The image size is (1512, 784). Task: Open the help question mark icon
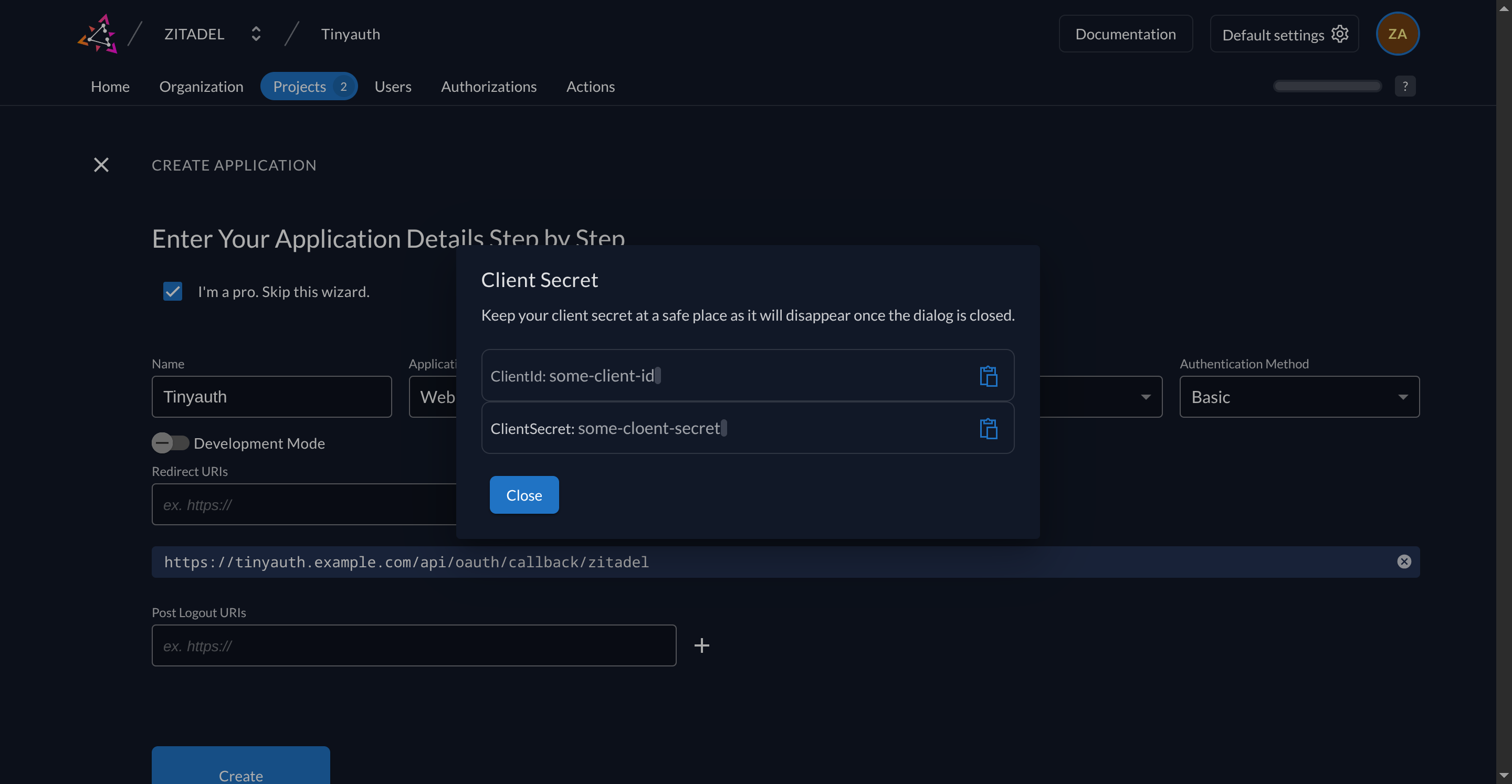tap(1405, 86)
